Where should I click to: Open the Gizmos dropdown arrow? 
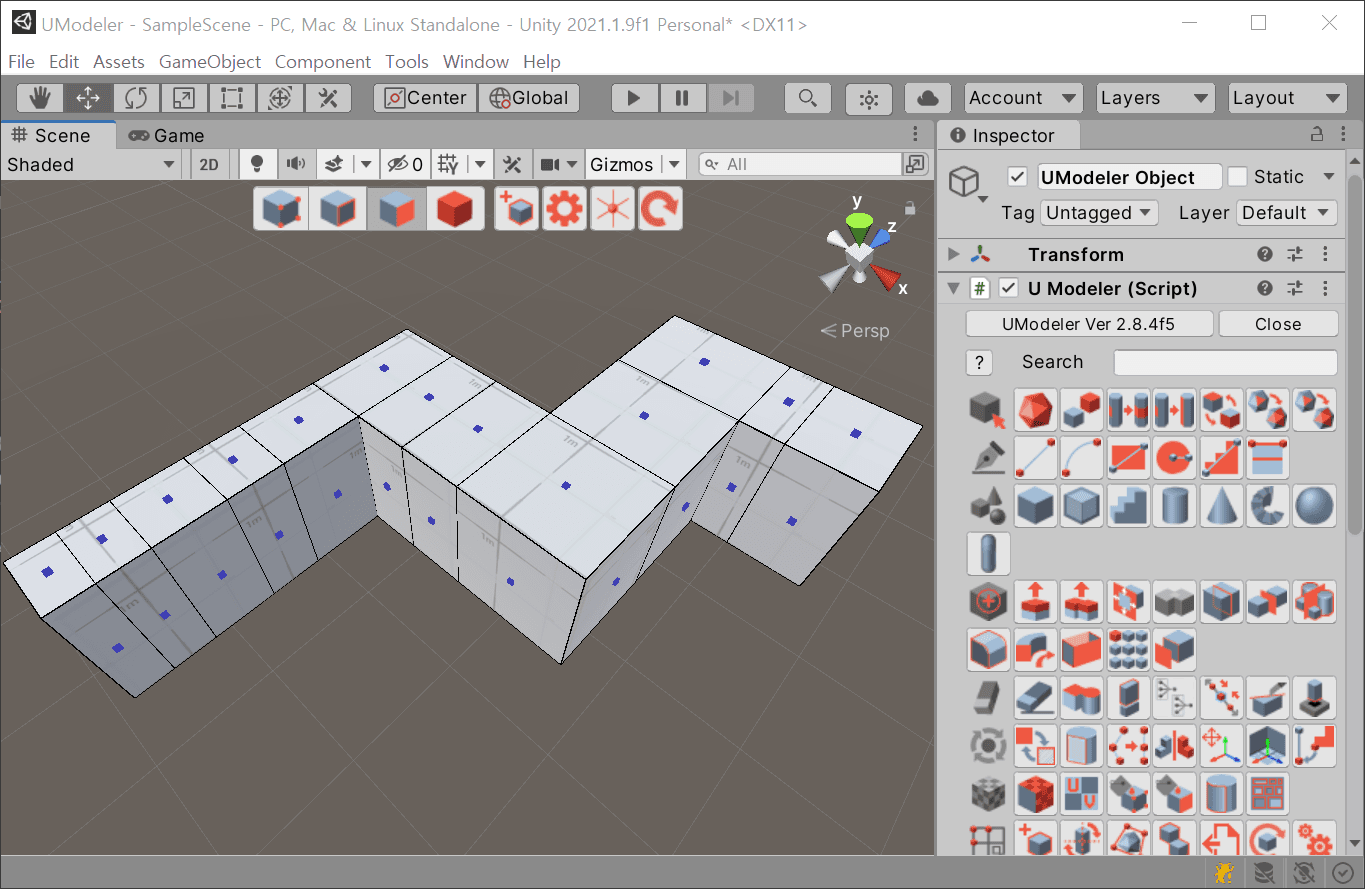coord(675,165)
